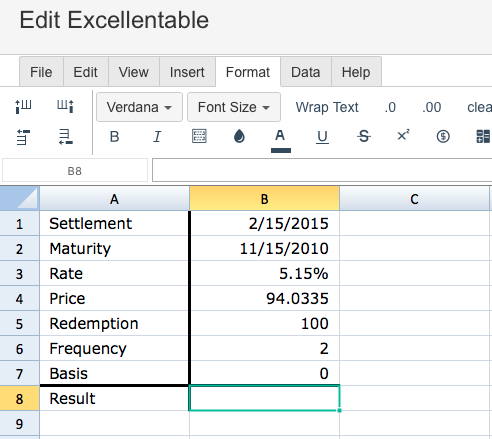Toggle italic formatting

(x=157, y=137)
